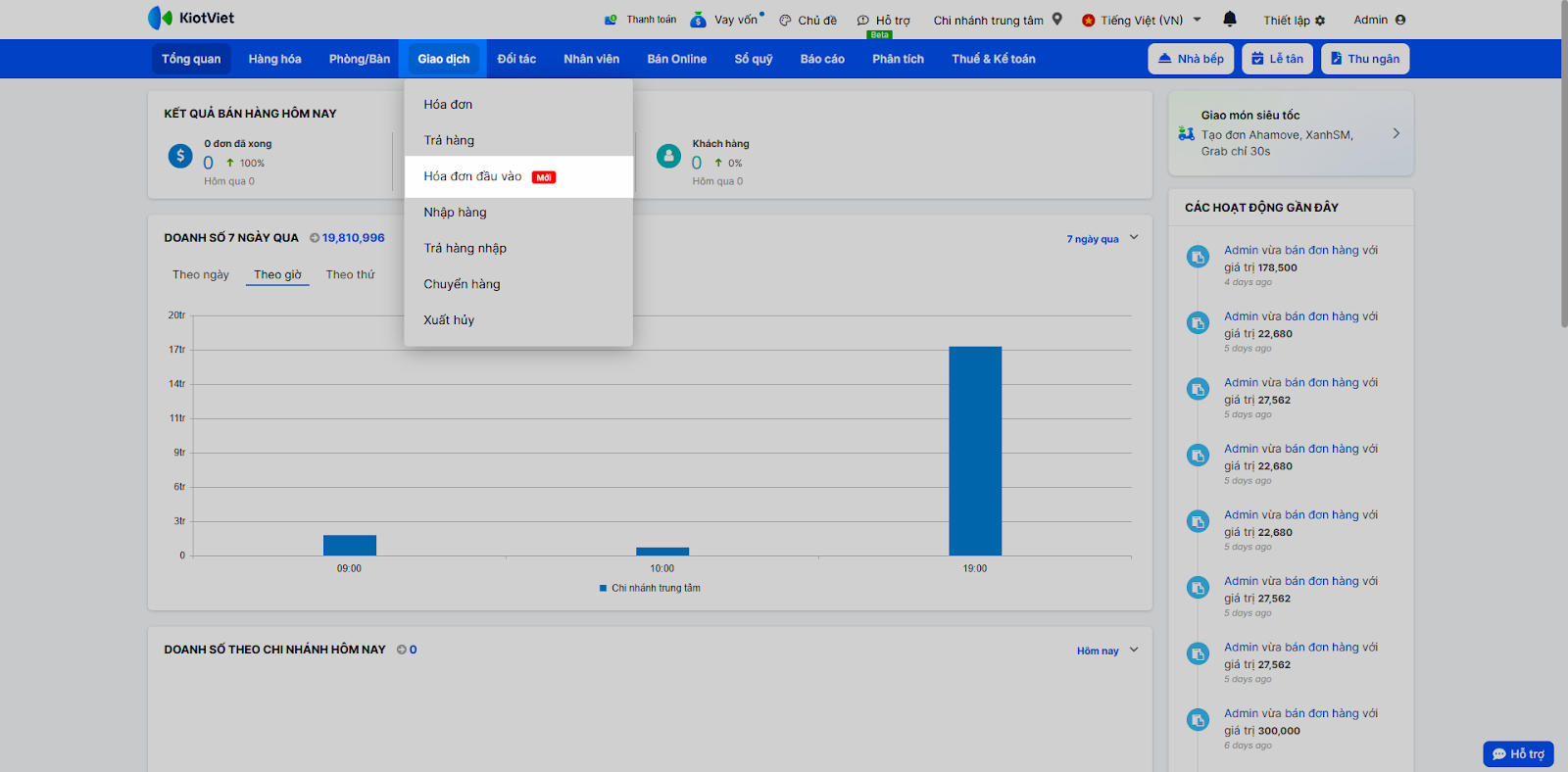
Task: Click the Hỗ trợ chat icon in header
Action: 863,21
